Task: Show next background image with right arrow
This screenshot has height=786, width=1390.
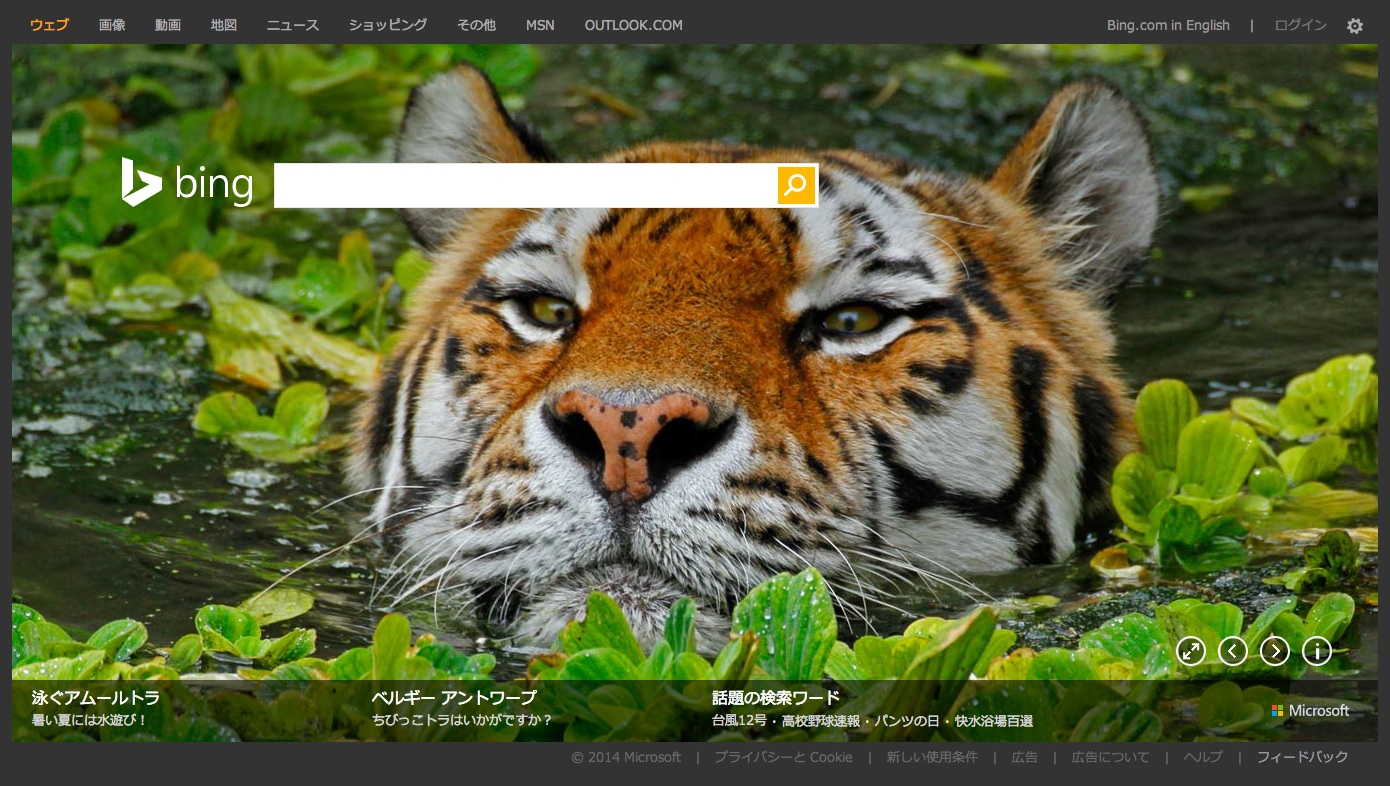Action: click(x=1274, y=651)
